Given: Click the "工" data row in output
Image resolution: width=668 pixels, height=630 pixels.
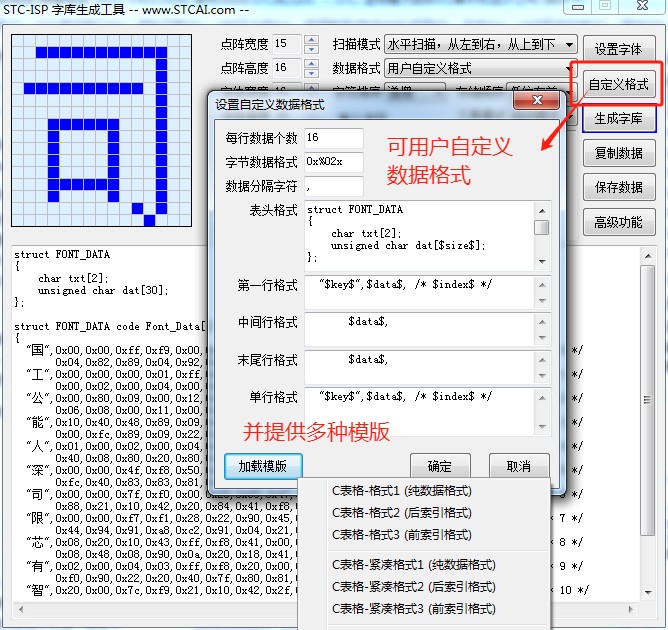Looking at the screenshot, I should [x=113, y=374].
